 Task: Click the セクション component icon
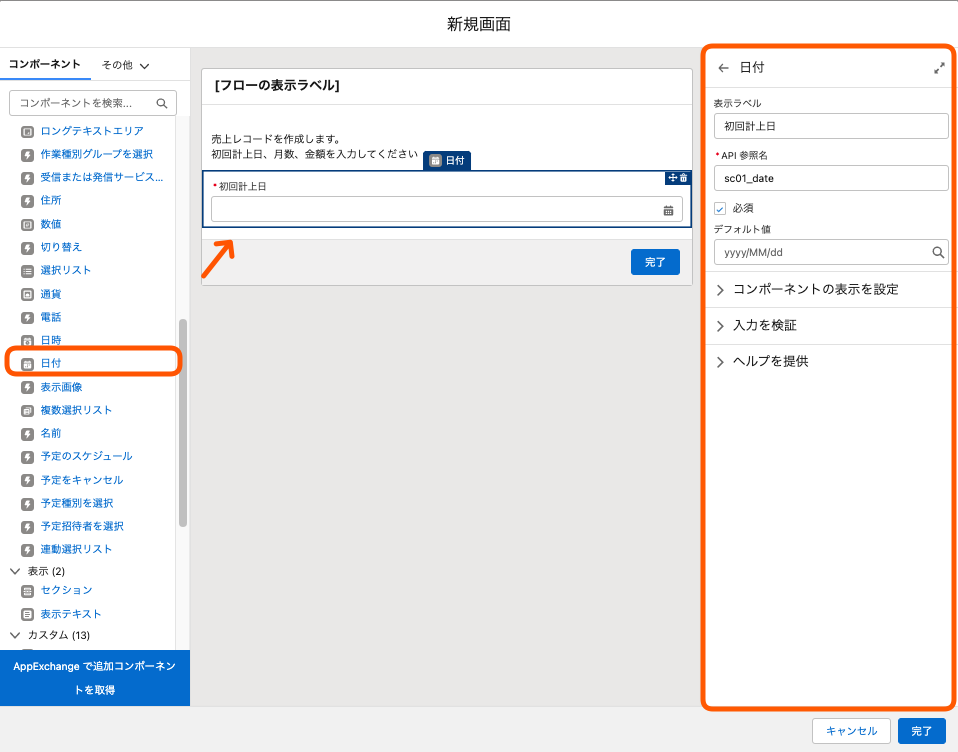27,591
